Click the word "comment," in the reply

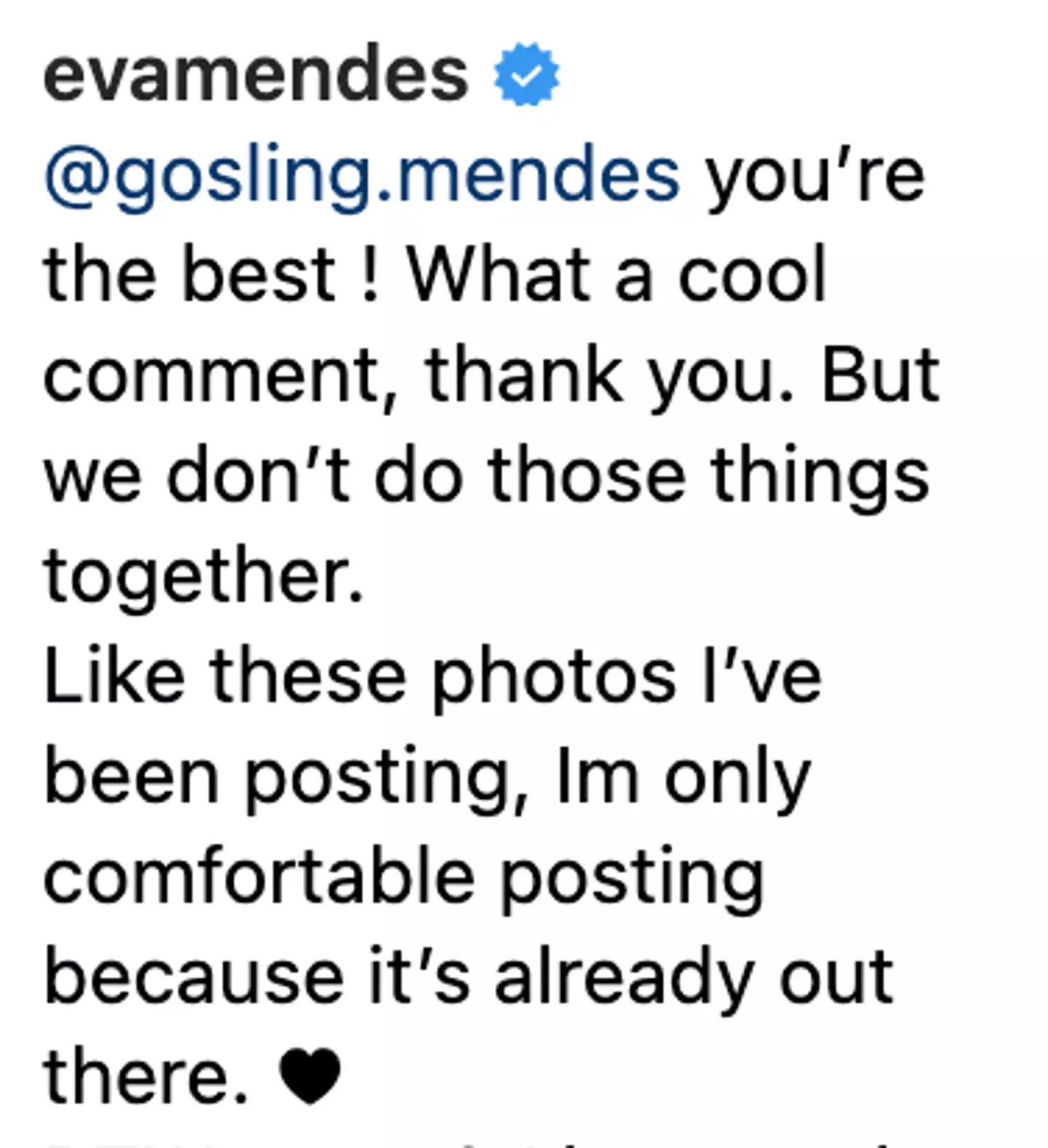[221, 375]
